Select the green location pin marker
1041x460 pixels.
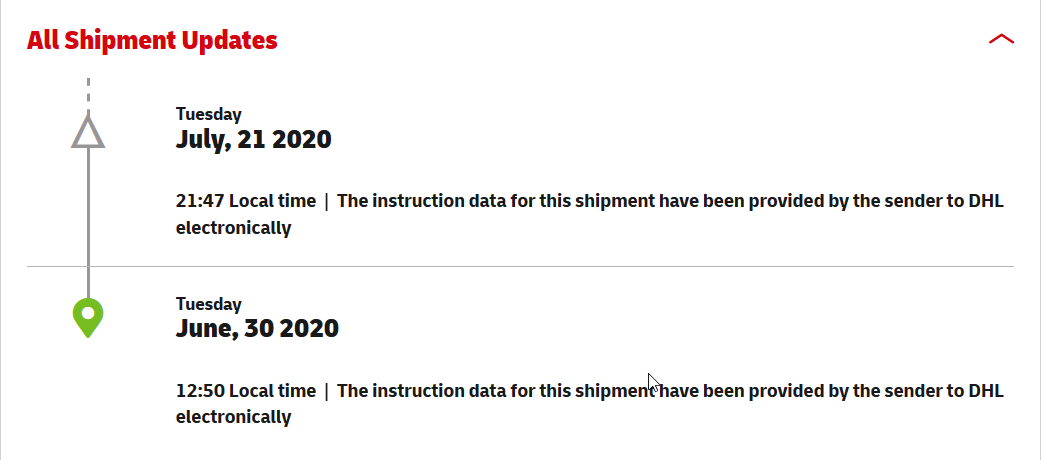[88, 318]
